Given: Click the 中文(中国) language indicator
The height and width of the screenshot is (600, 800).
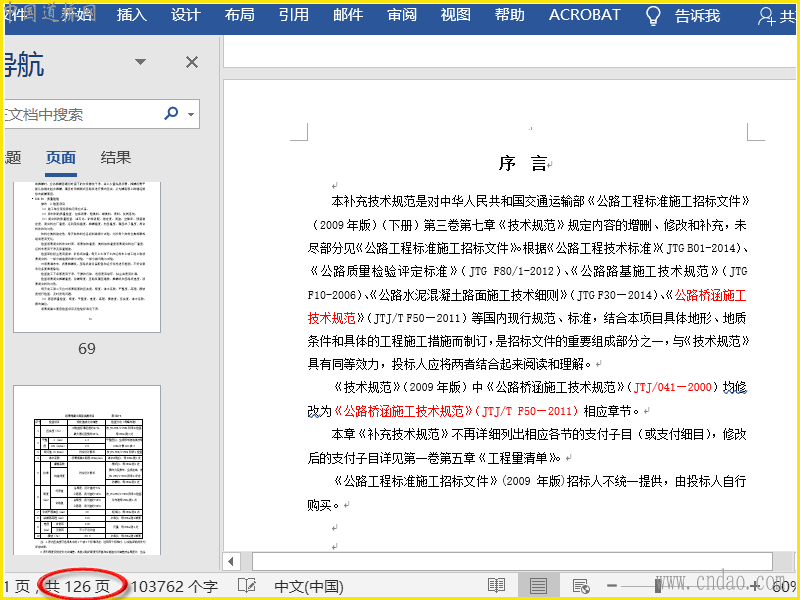Looking at the screenshot, I should pyautogui.click(x=309, y=587).
